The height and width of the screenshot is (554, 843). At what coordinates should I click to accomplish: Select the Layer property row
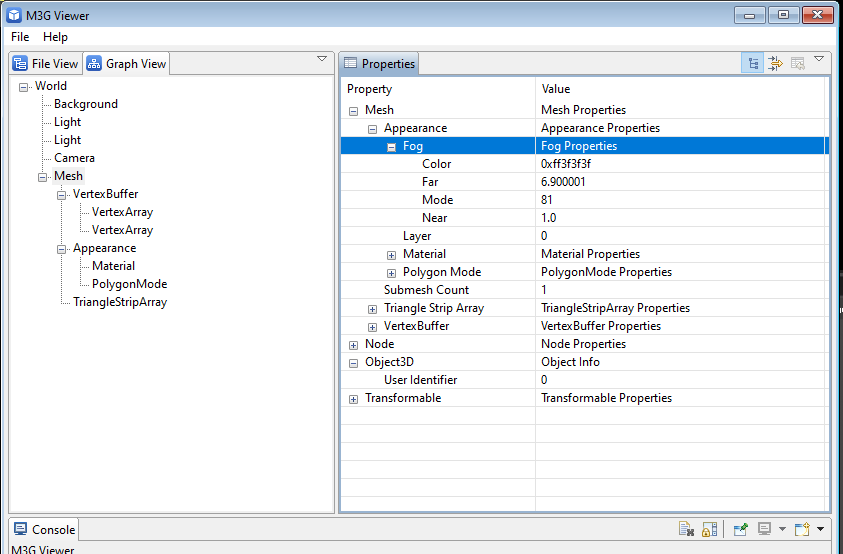pos(585,236)
